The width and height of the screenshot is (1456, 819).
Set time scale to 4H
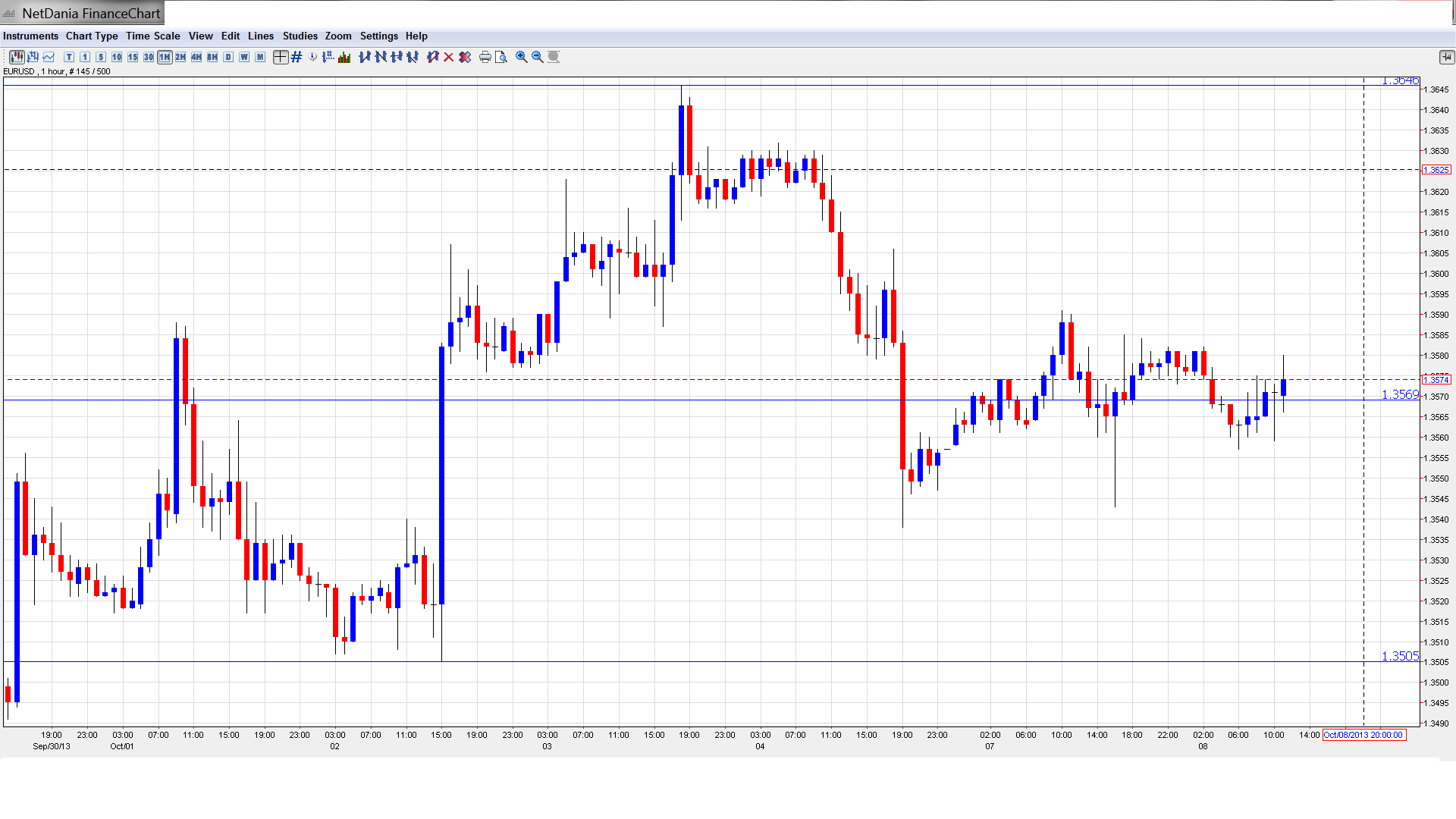196,57
